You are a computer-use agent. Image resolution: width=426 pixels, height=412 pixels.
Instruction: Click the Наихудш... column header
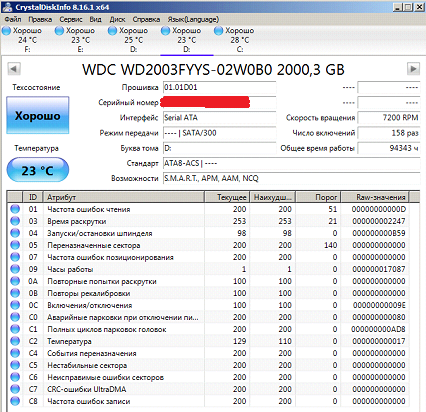click(273, 197)
